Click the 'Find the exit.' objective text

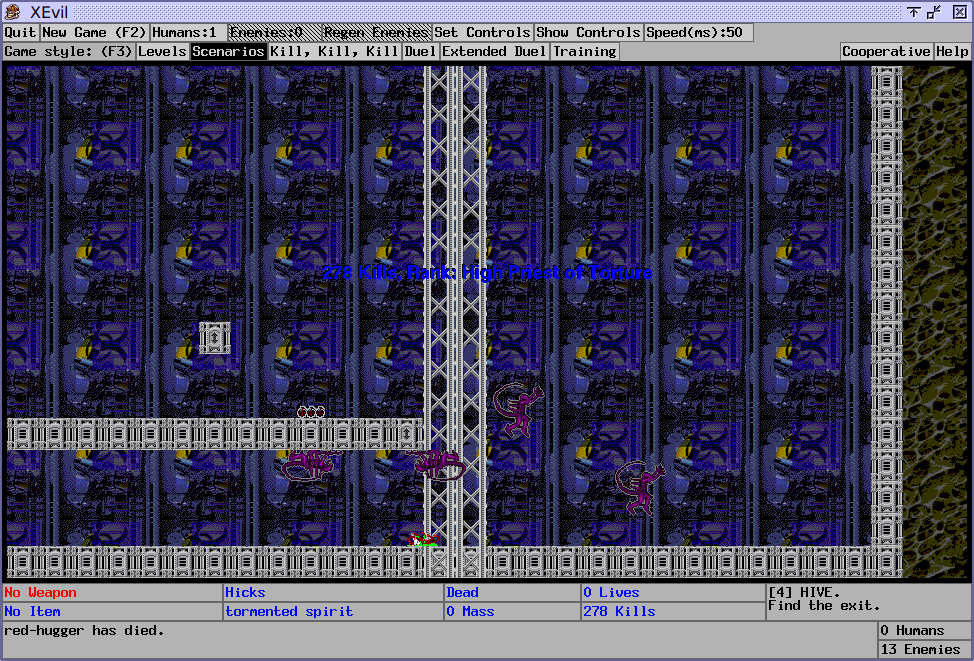point(824,605)
